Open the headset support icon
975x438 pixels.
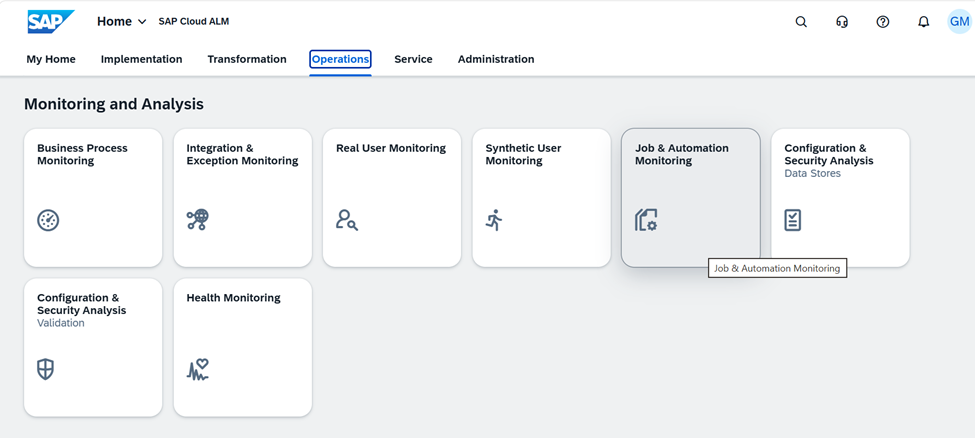pyautogui.click(x=842, y=22)
